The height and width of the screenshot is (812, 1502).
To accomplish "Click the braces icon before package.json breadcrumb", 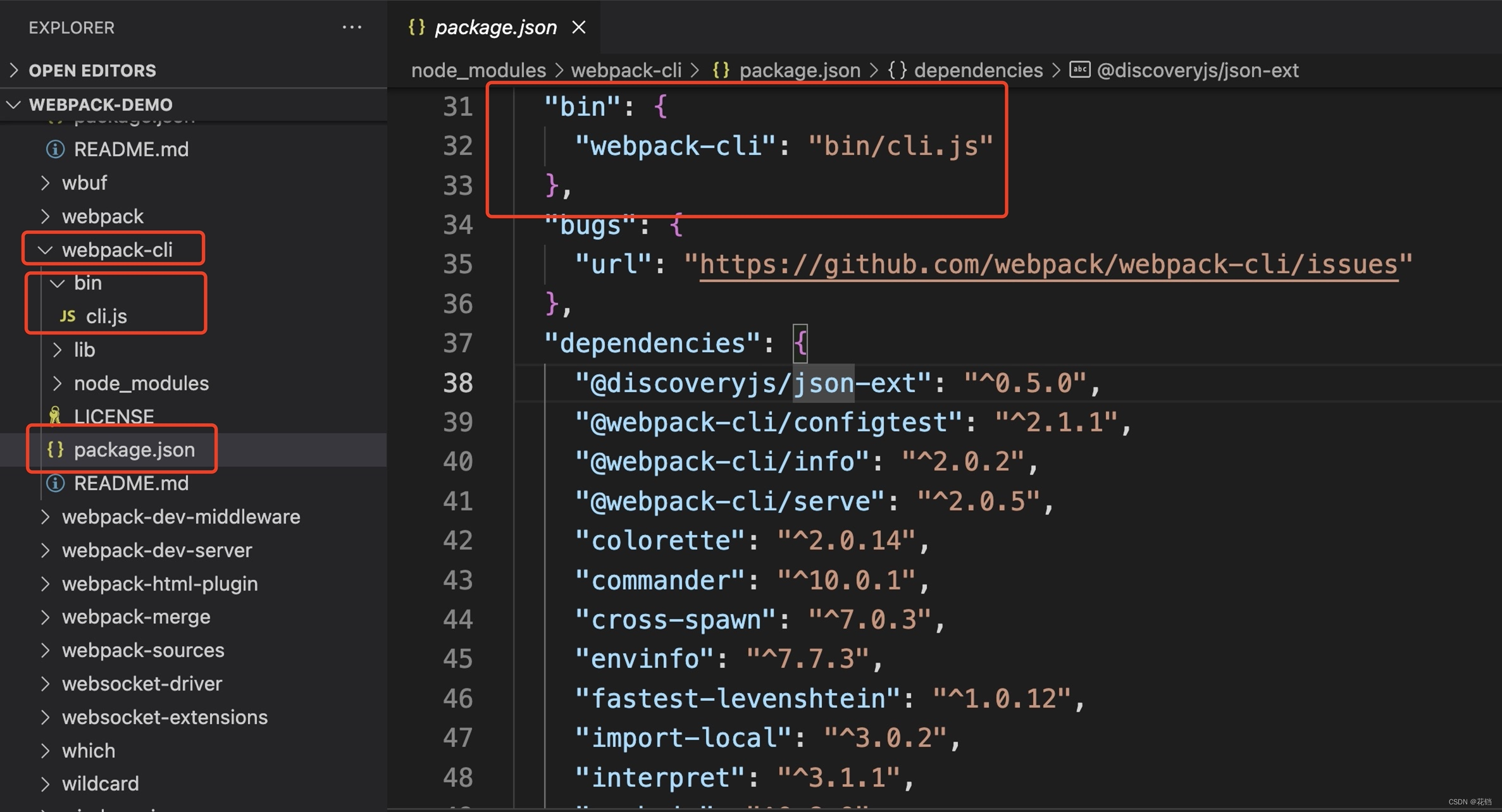I will [721, 70].
